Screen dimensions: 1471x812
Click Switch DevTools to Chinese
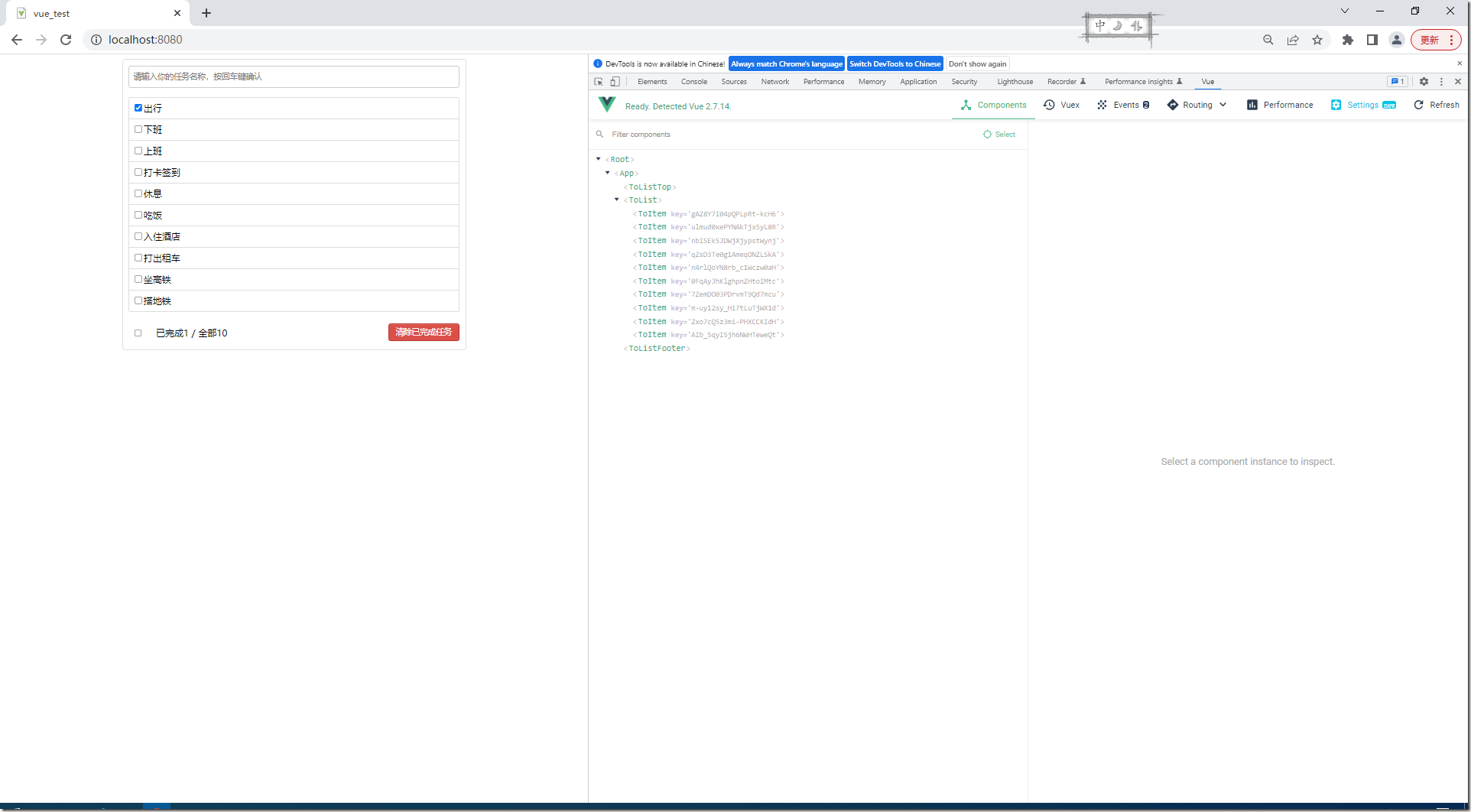895,64
